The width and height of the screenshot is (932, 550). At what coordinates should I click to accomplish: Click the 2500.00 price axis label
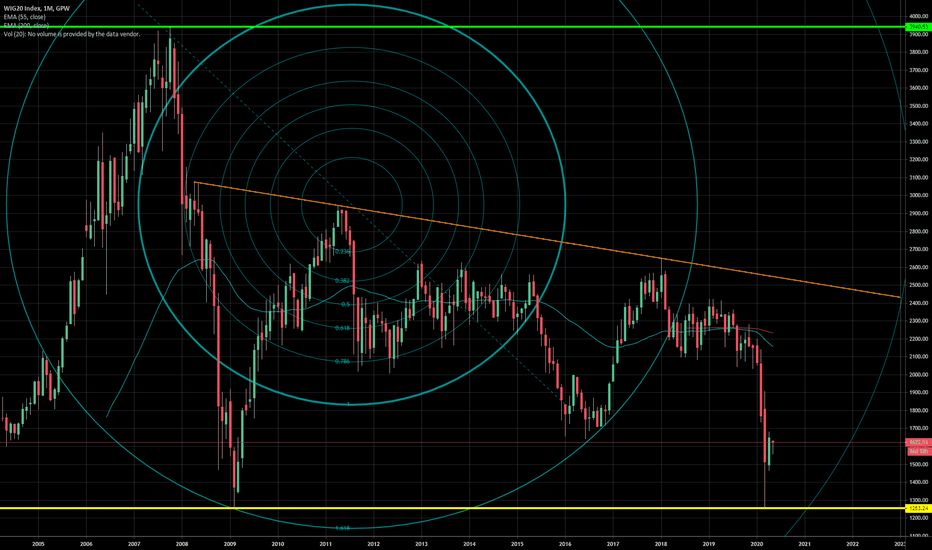click(918, 285)
